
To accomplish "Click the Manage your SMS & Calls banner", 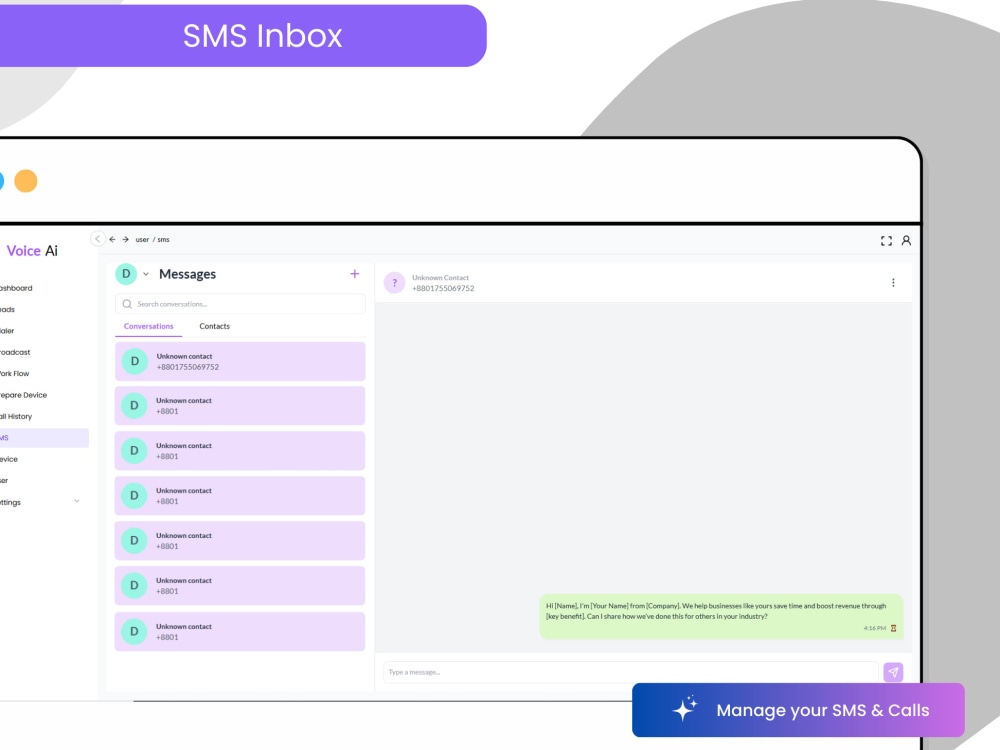I will point(798,710).
